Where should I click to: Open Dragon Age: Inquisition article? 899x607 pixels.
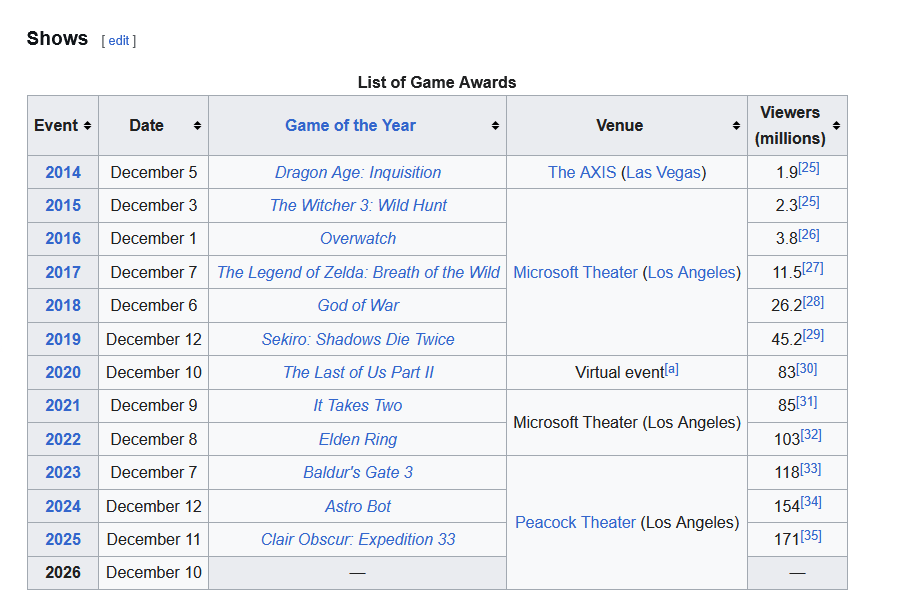click(x=358, y=172)
